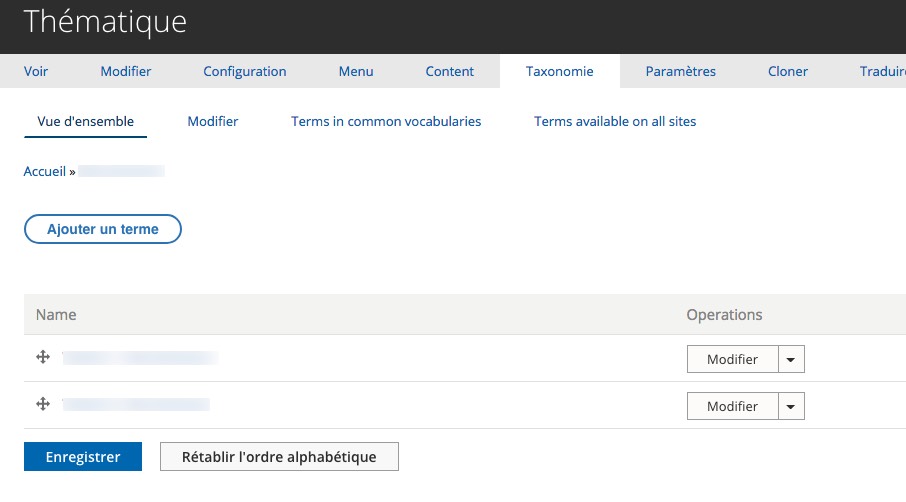Switch to the Menu tab
The height and width of the screenshot is (502, 906).
[356, 71]
